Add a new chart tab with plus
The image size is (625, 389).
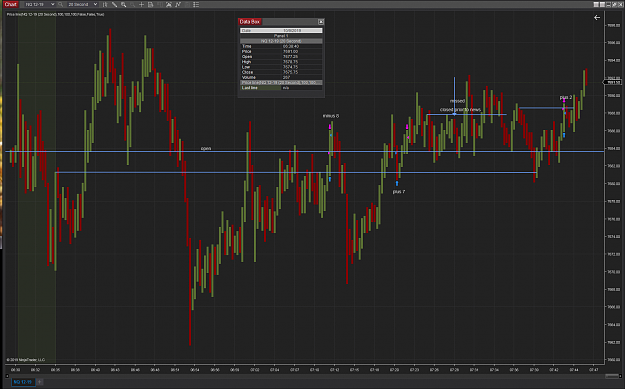39,382
